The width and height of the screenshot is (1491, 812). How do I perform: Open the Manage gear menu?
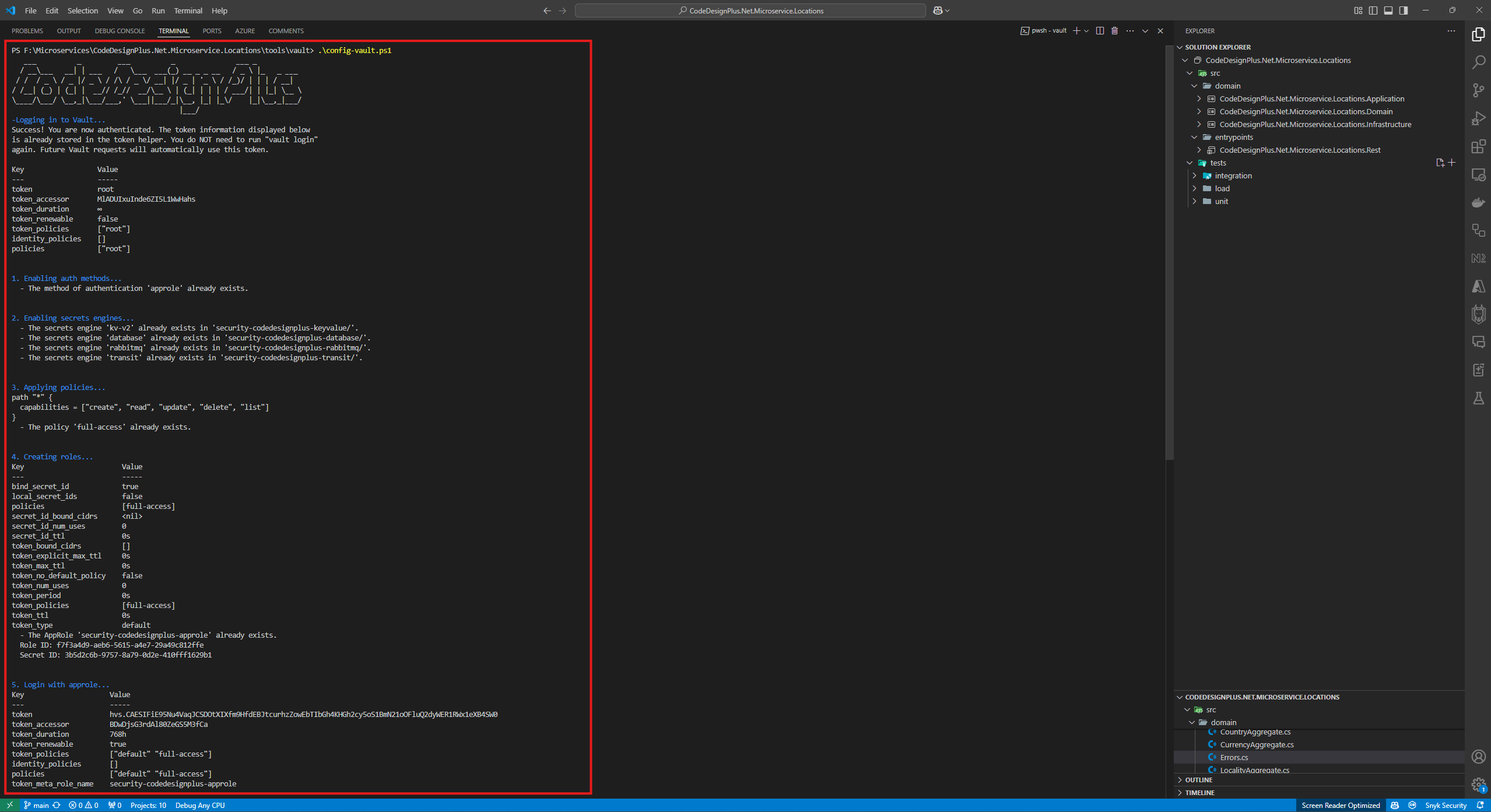click(1478, 785)
